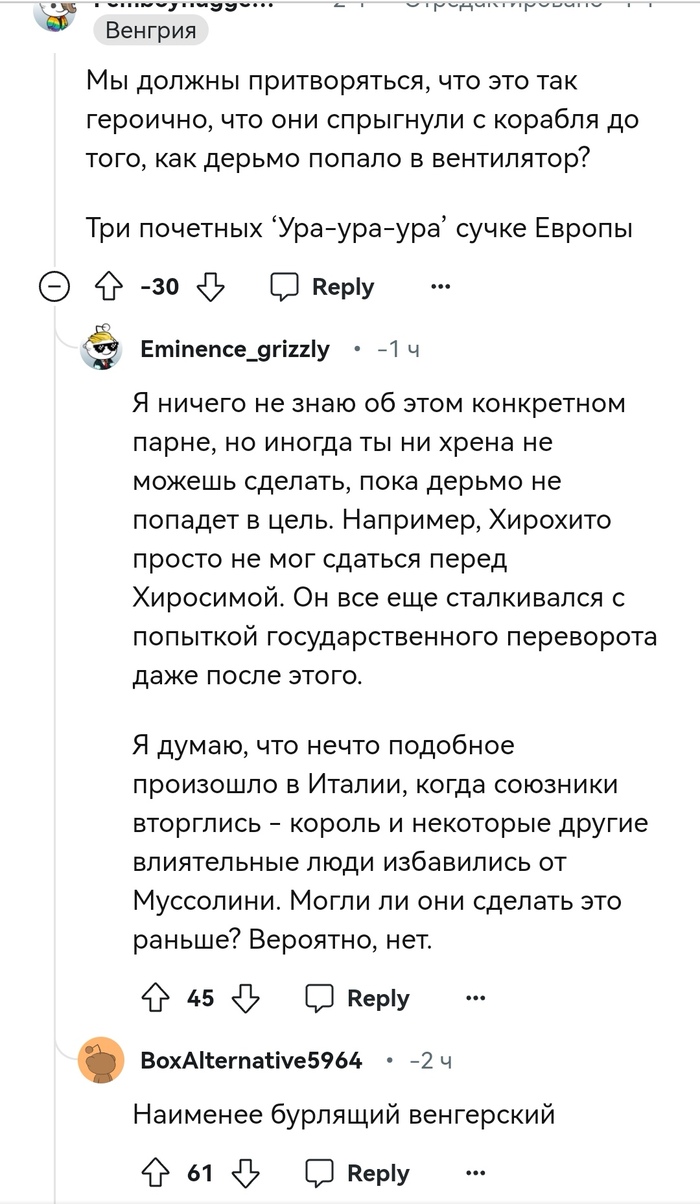This screenshot has width=700, height=1204.
Task: Open the overflow menu on BoxAlternative5964's comment
Action: (x=473, y=1171)
